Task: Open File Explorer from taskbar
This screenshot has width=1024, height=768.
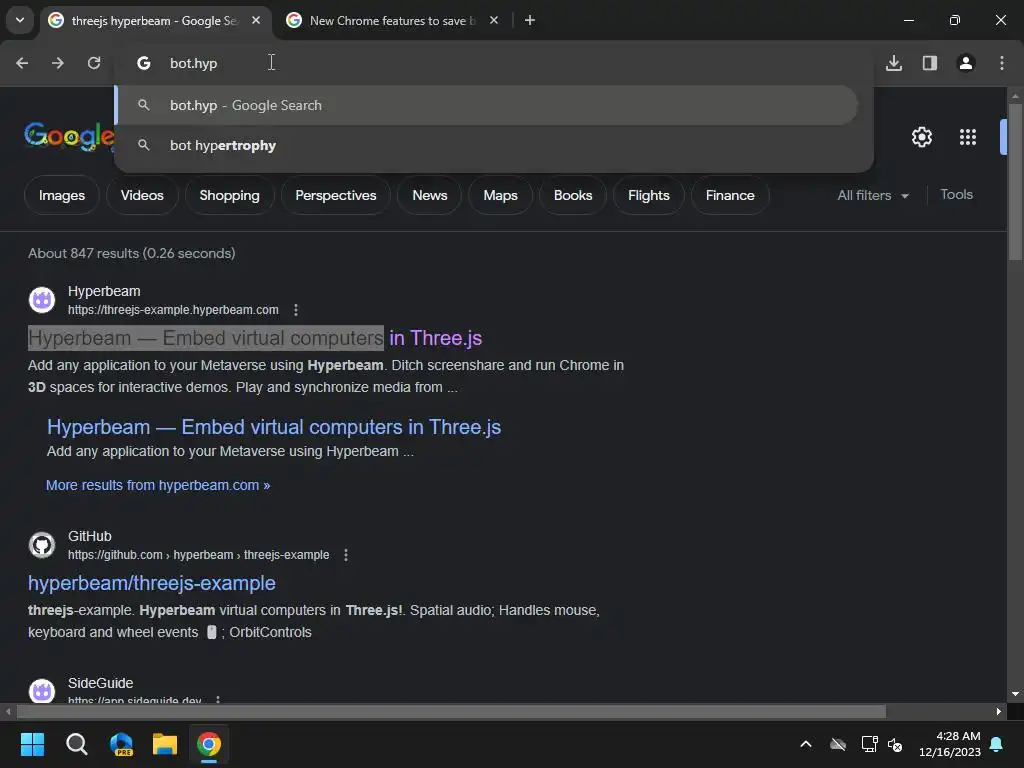Action: (165, 744)
